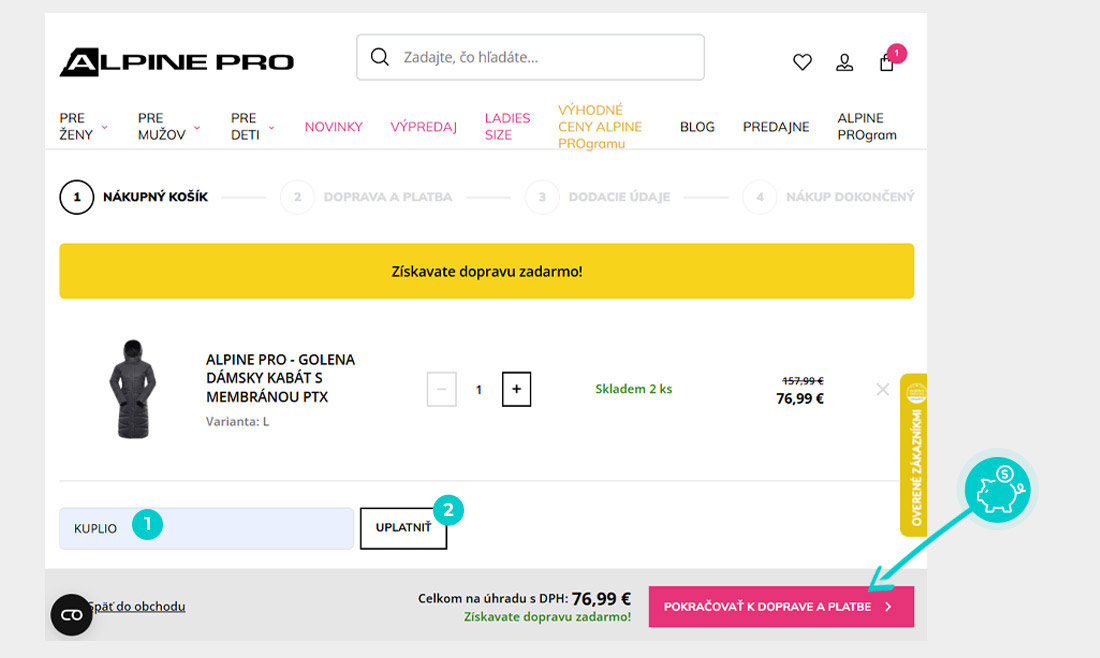1100x658 pixels.
Task: Open the shopping bag cart icon
Action: [887, 62]
